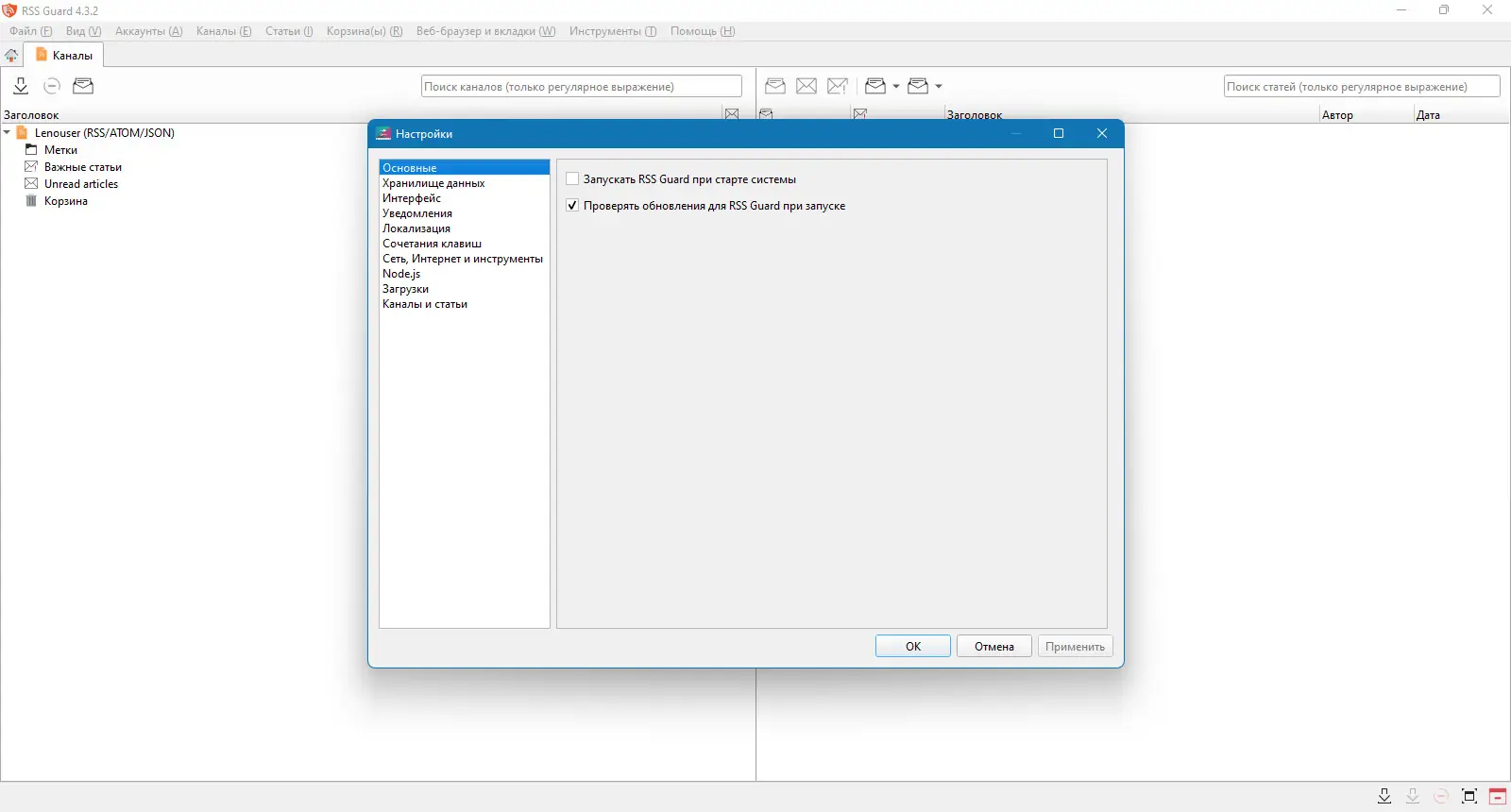This screenshot has width=1511, height=812.
Task: Click the fetch all feeds icon in channels toolbar
Action: (x=21, y=86)
